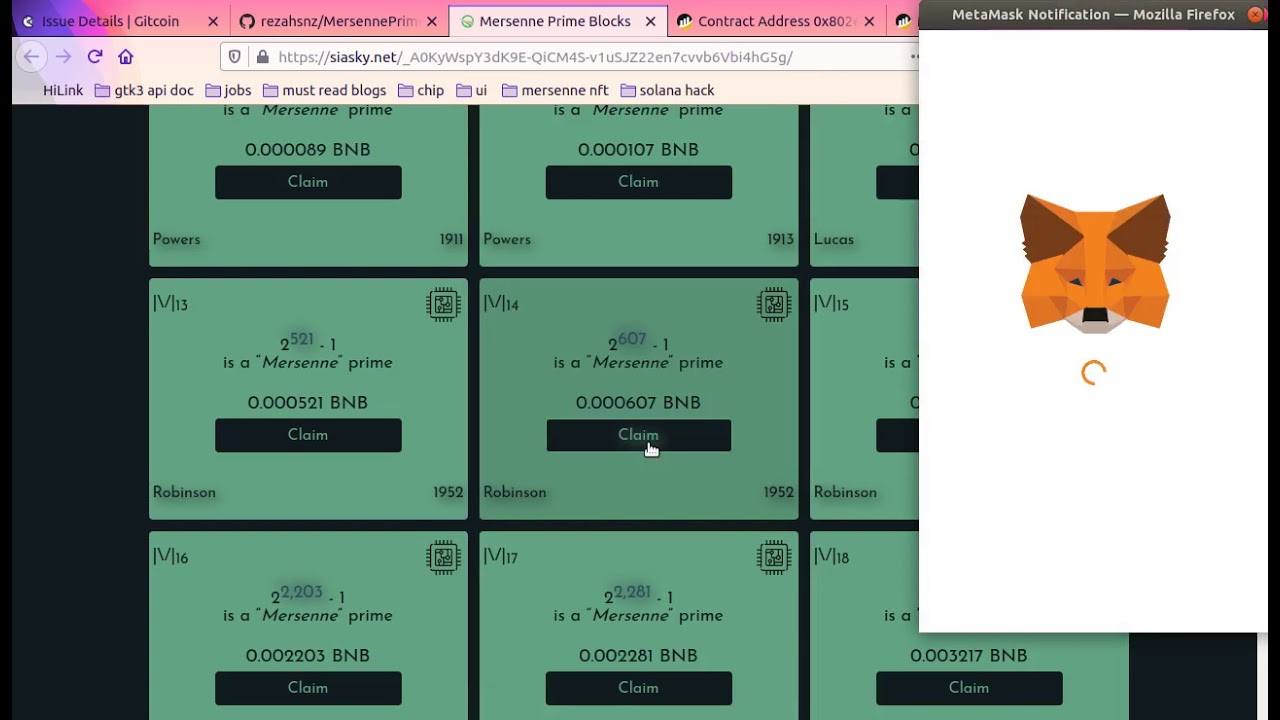Select the Mersenne Prime Blocks tab
Image resolution: width=1280 pixels, height=720 pixels.
(x=554, y=21)
